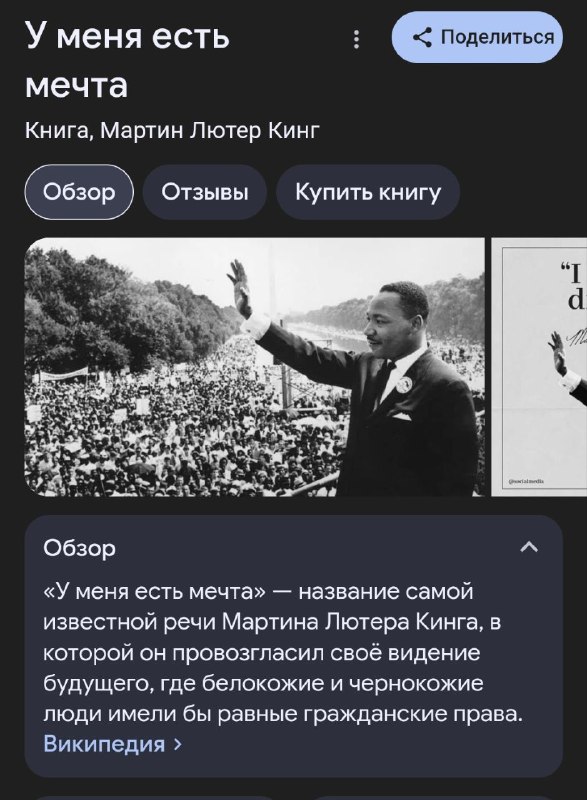This screenshot has height=800, width=587.
Task: Open the partially visible poster image
Action: [539, 367]
